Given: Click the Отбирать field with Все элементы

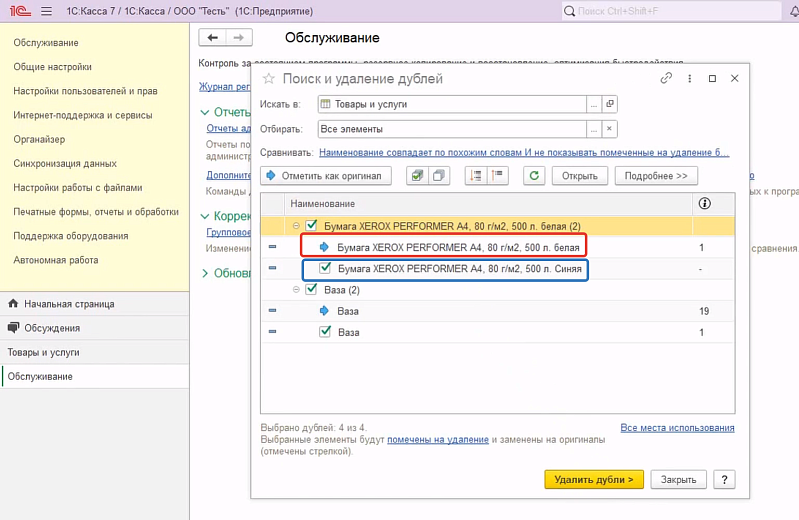Looking at the screenshot, I should click(x=450, y=129).
